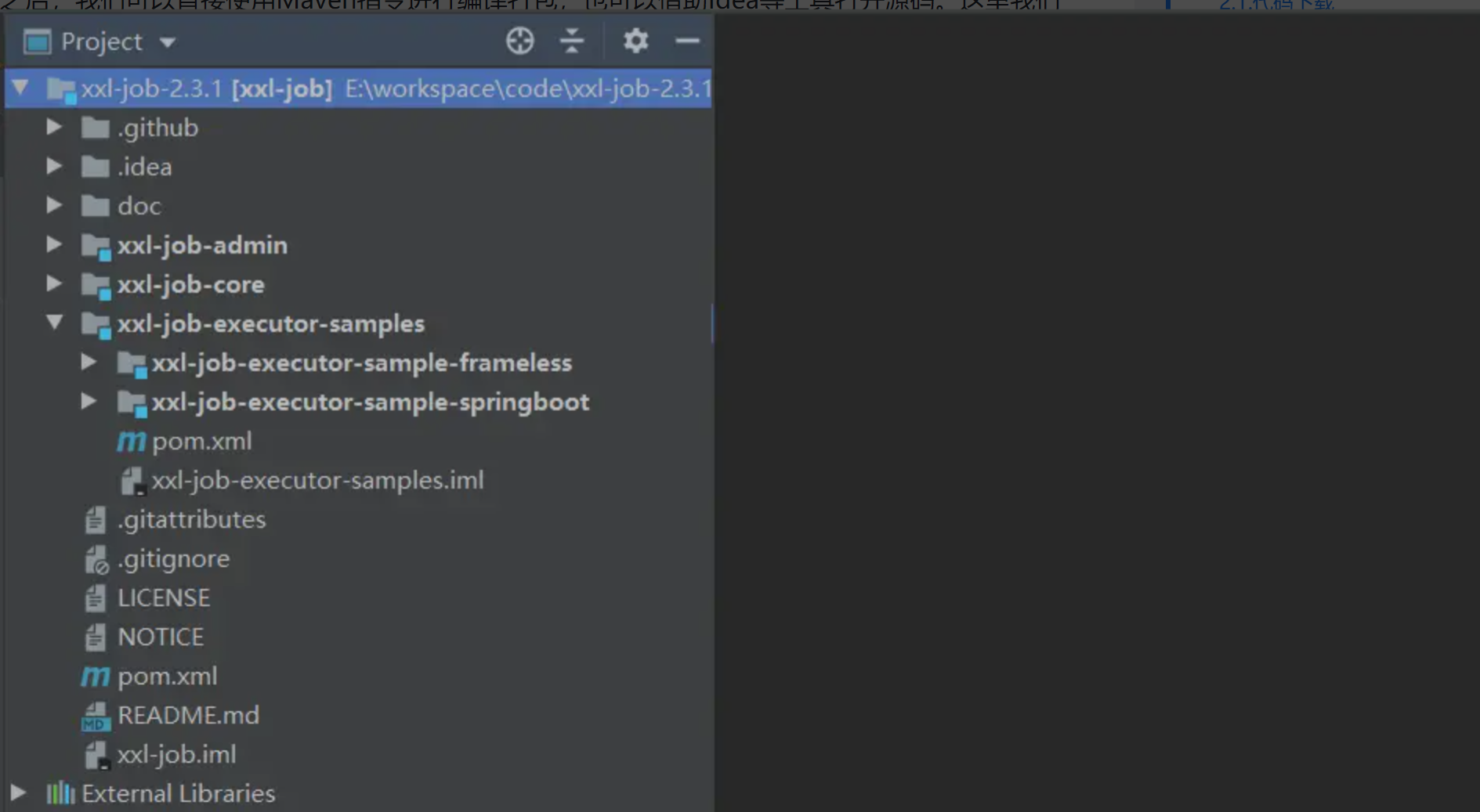Click the NOTICE file icon
Viewport: 1480px width, 812px height.
coord(96,637)
